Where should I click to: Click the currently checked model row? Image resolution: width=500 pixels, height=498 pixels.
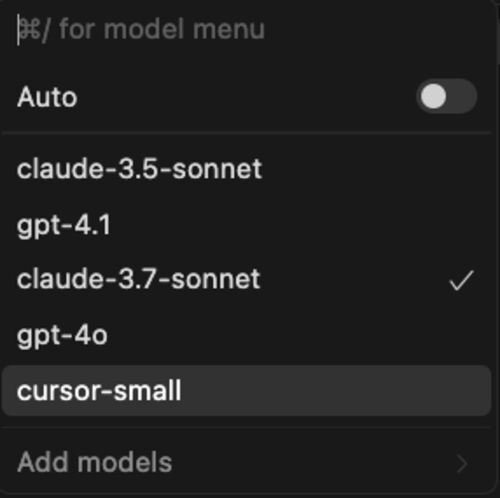pos(247,279)
